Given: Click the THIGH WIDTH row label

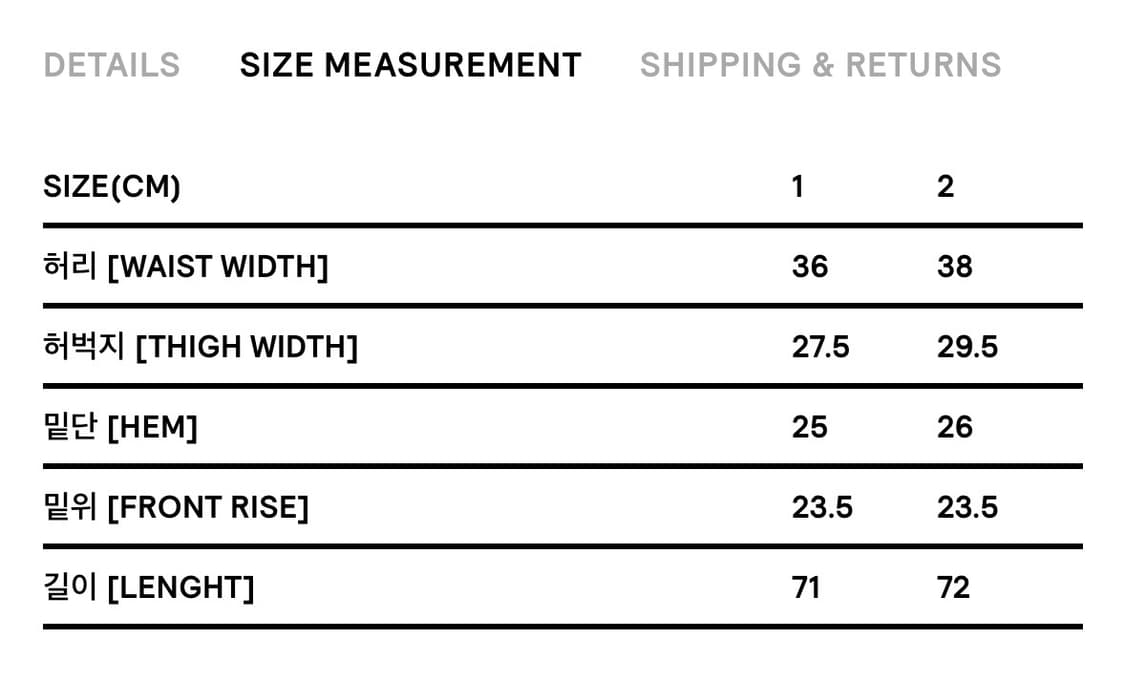Looking at the screenshot, I should (200, 347).
